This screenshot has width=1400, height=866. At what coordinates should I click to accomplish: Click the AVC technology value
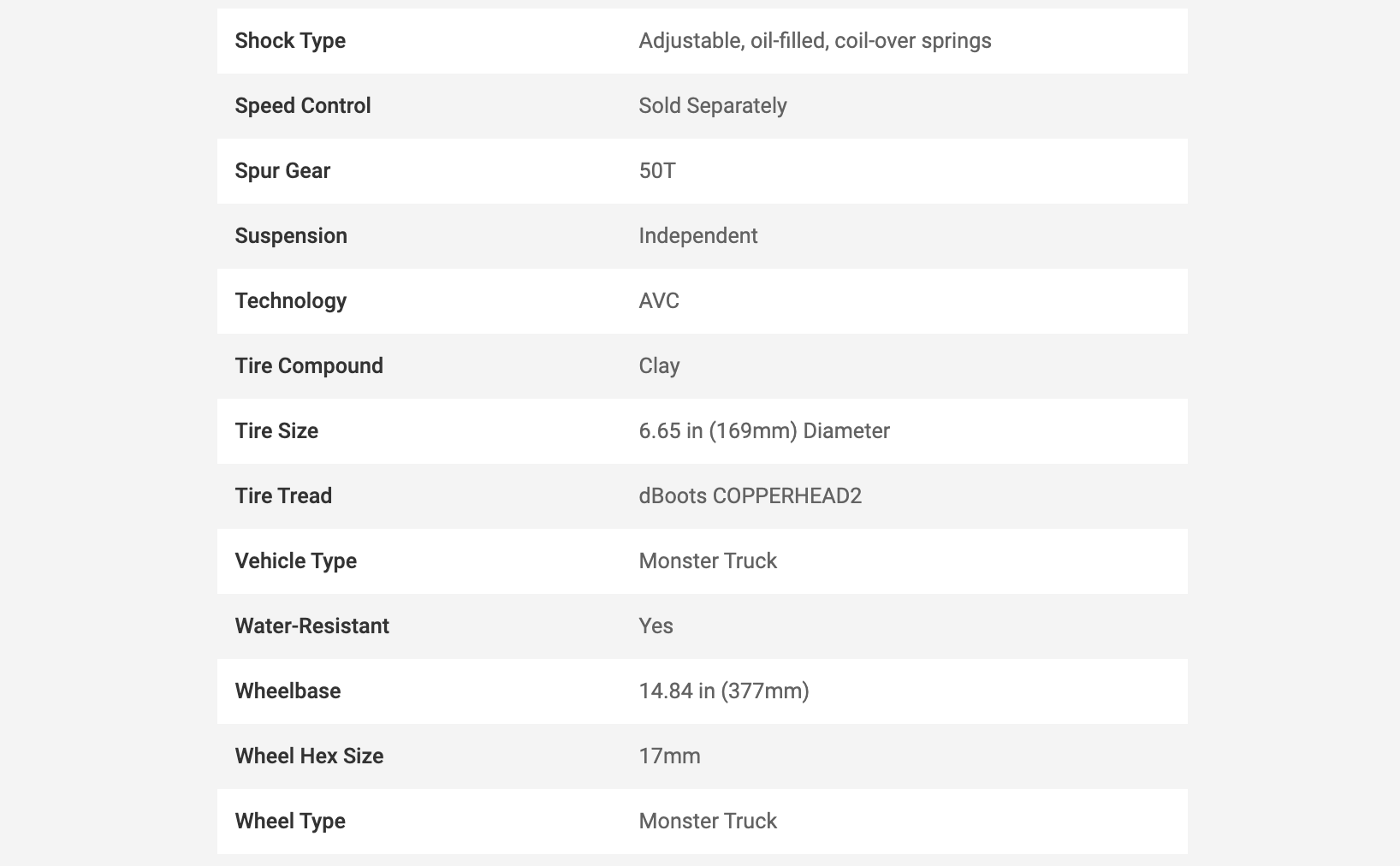coord(659,301)
